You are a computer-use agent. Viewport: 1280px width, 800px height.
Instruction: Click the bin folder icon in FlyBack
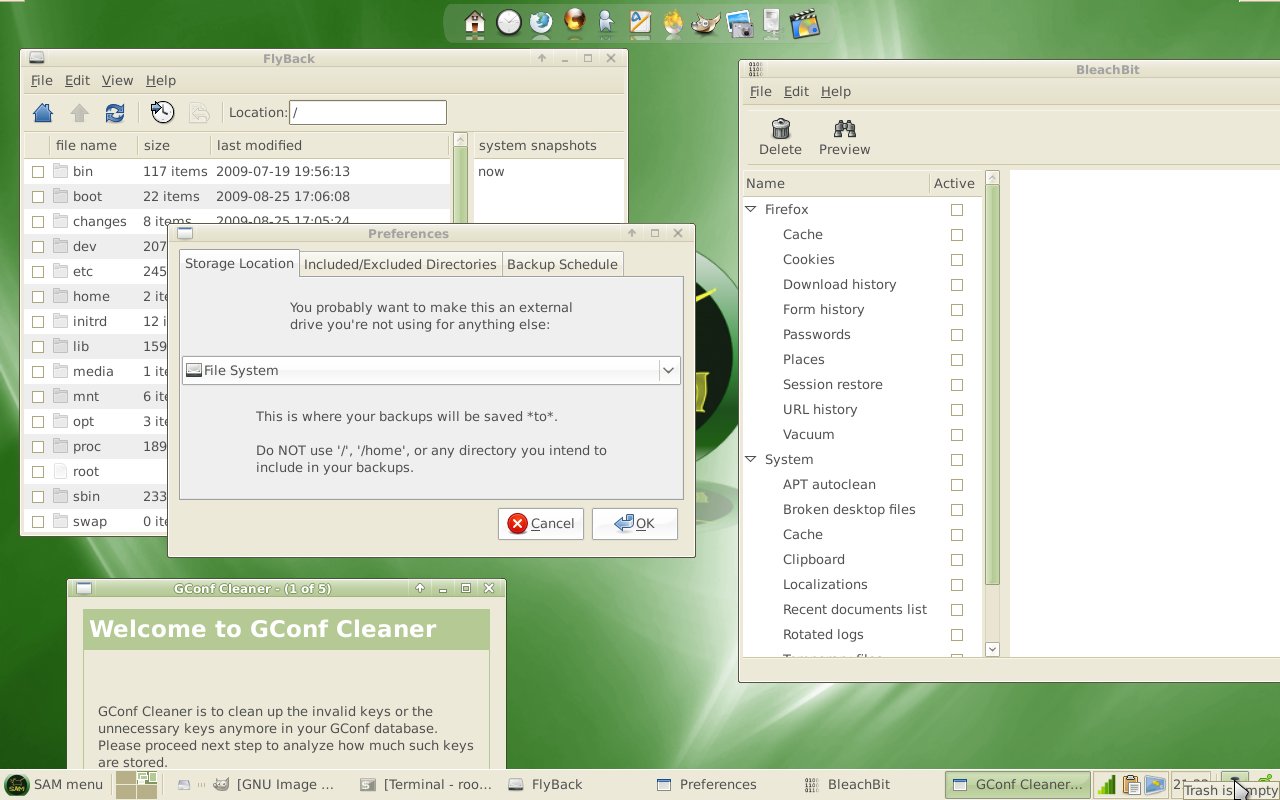(60, 171)
